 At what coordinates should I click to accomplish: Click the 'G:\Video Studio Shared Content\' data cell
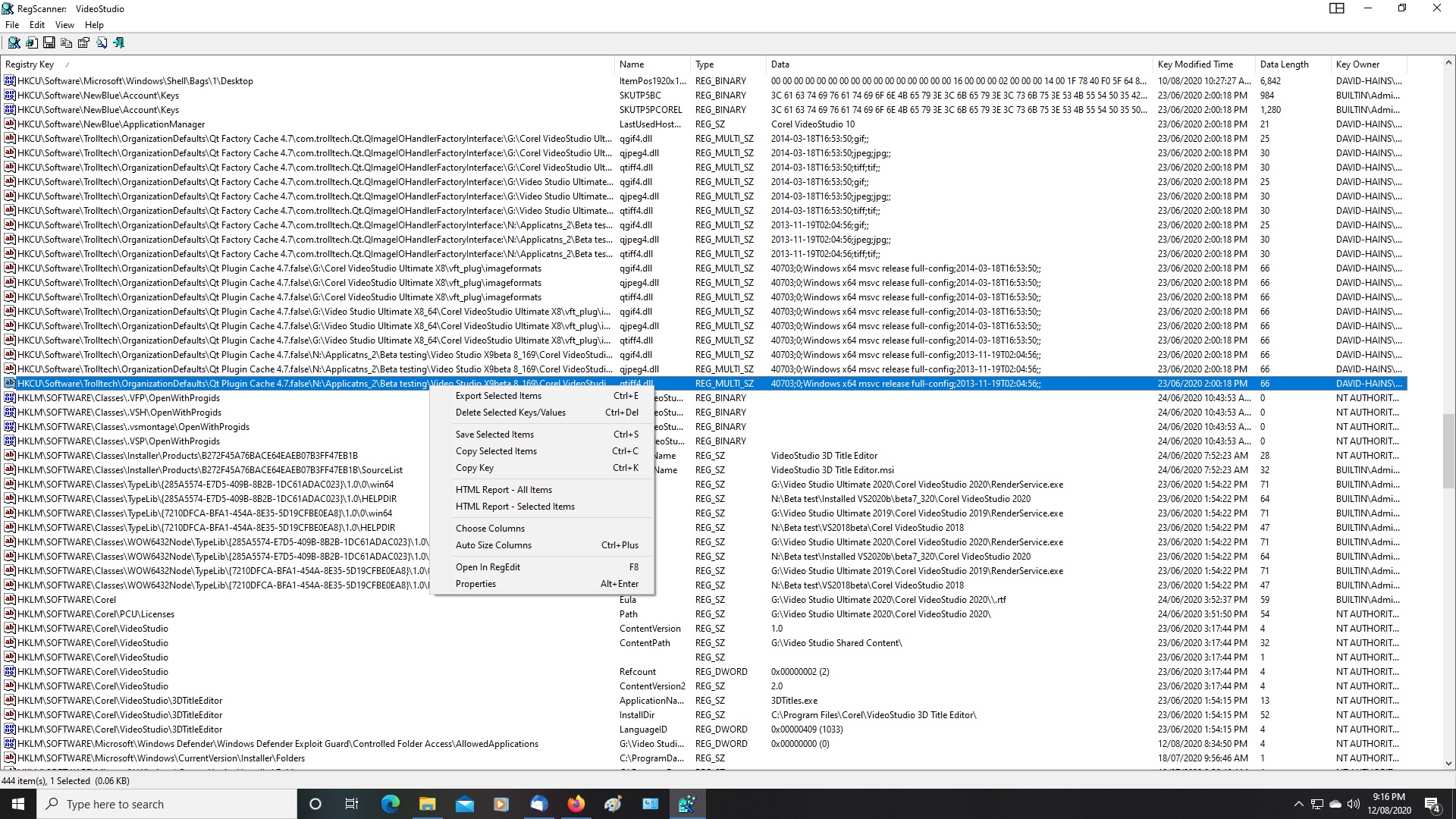(836, 643)
